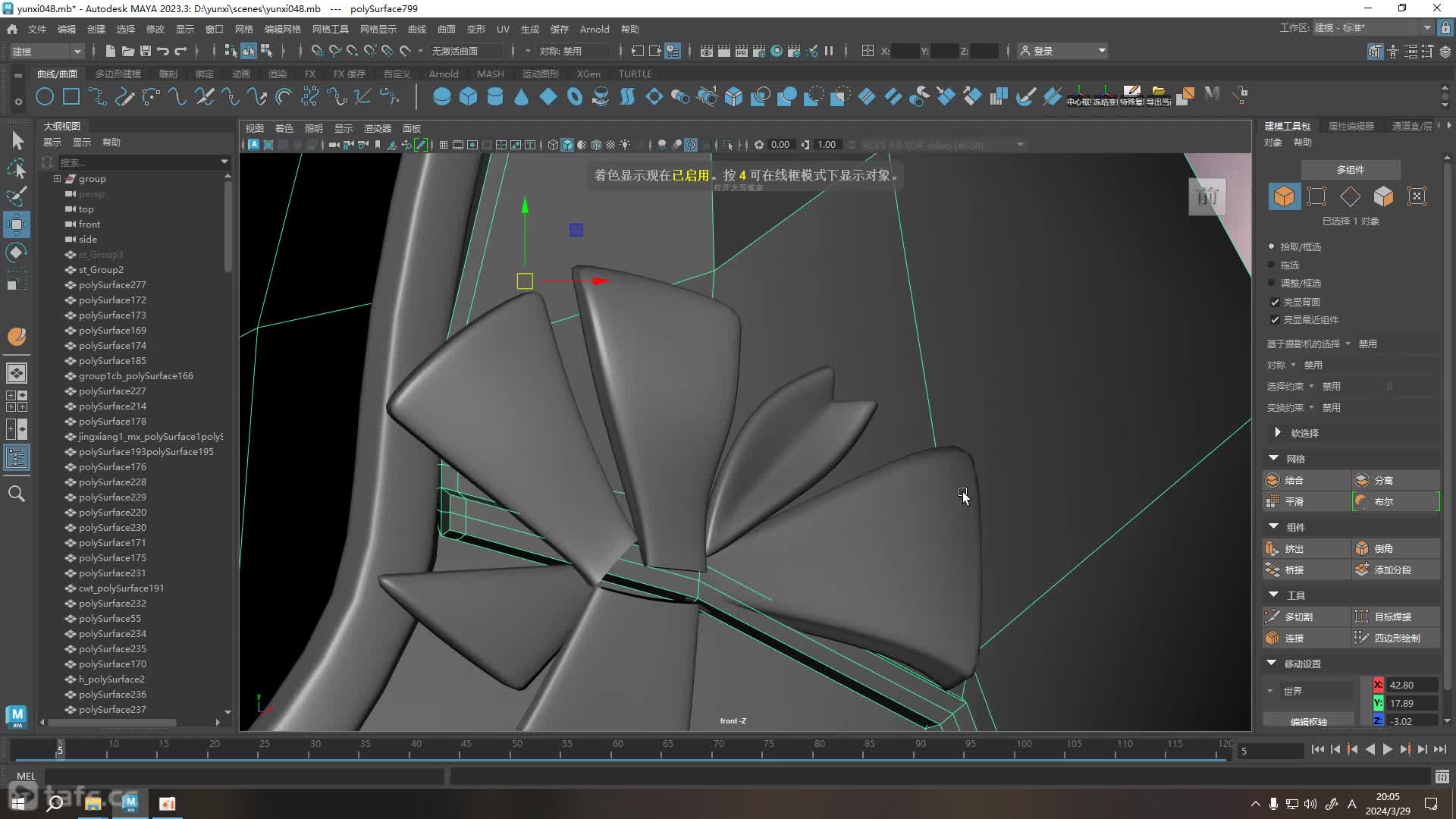The height and width of the screenshot is (819, 1456).
Task: Click the Connect (连接) tool
Action: pyautogui.click(x=1307, y=638)
